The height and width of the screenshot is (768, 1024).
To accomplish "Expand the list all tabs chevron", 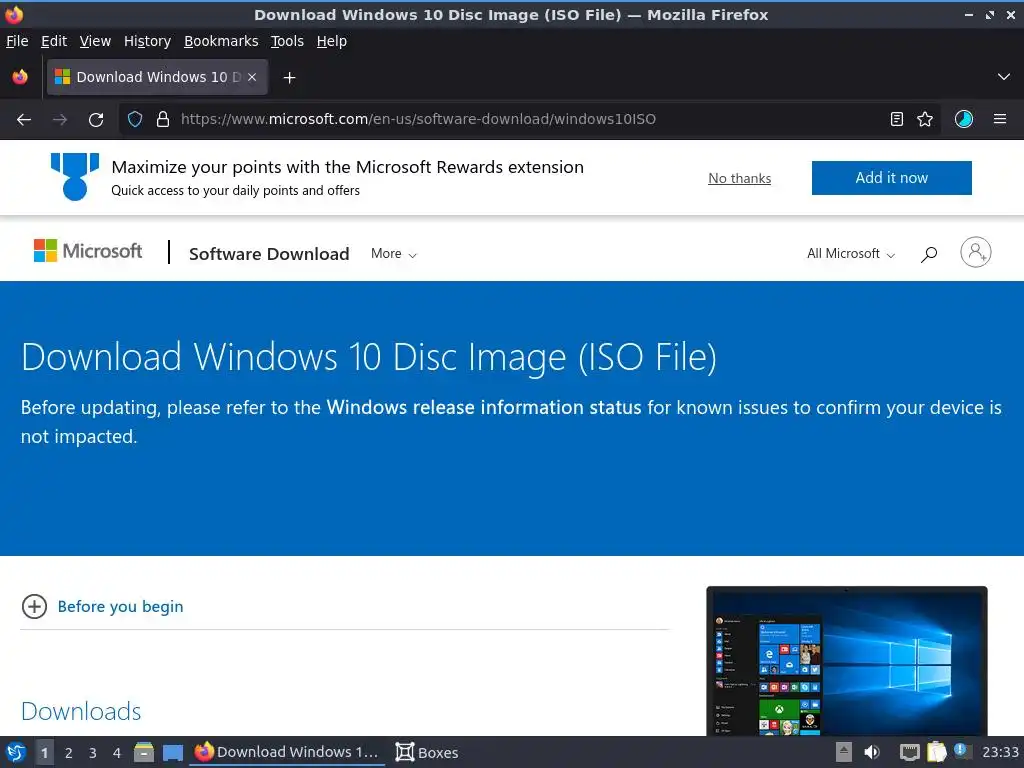I will click(x=1004, y=77).
